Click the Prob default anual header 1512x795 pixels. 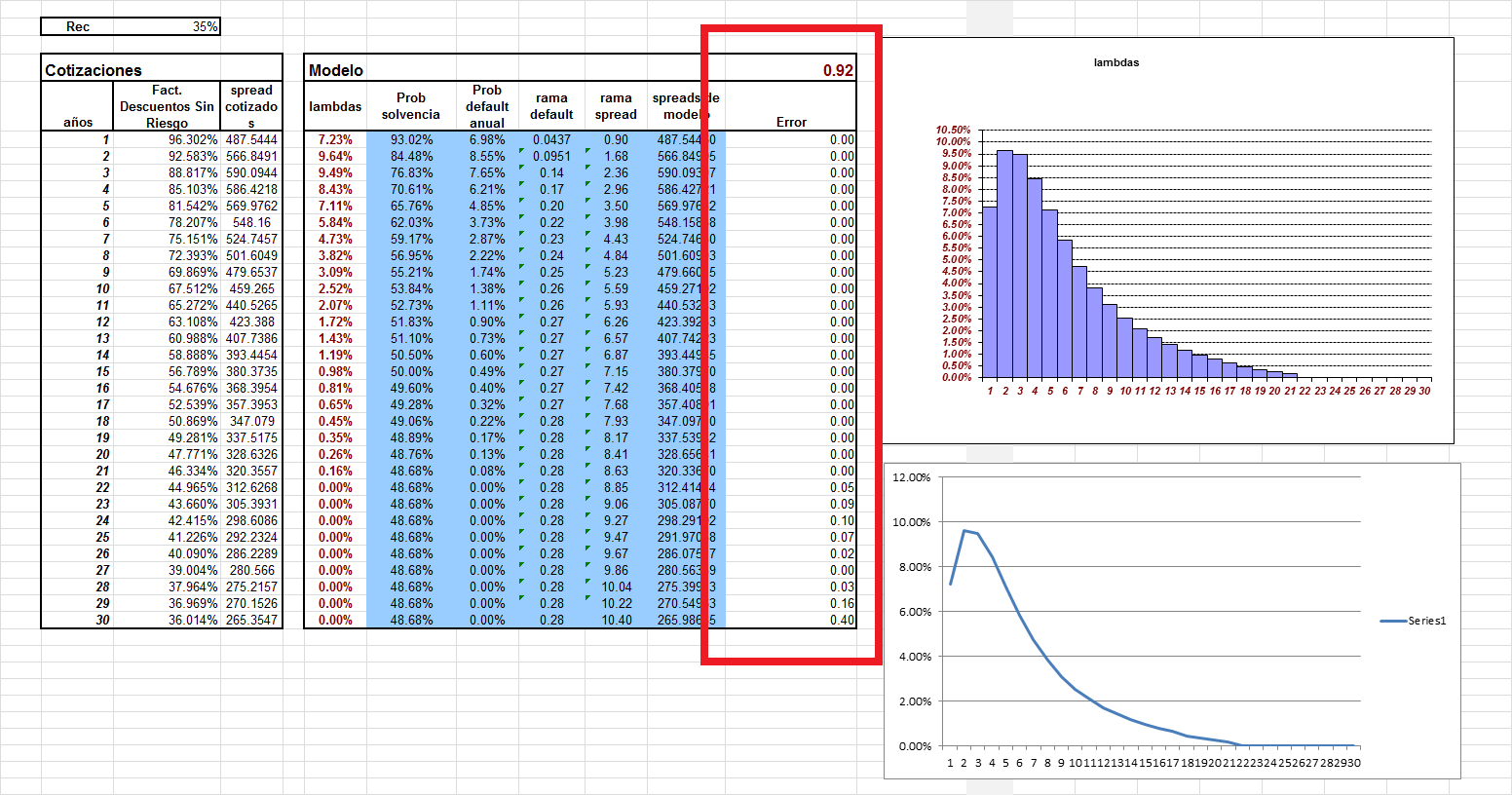(487, 106)
